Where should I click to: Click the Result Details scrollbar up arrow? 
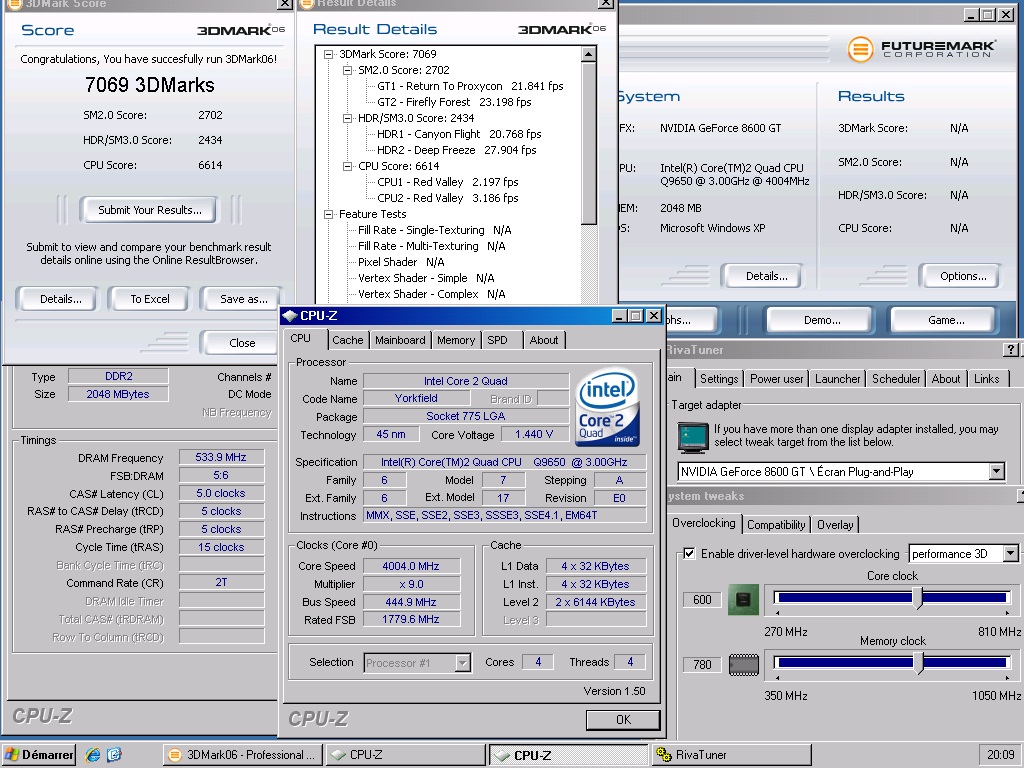pos(588,54)
